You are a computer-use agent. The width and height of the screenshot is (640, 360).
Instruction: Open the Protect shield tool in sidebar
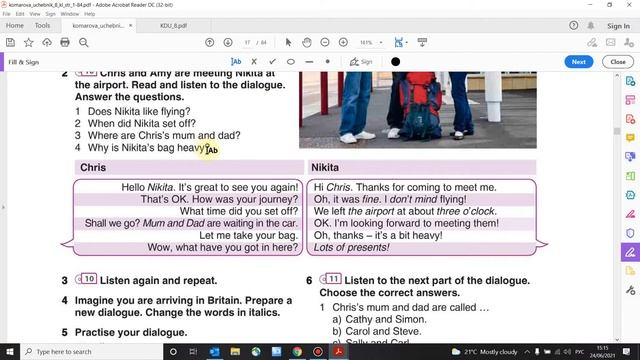(630, 233)
